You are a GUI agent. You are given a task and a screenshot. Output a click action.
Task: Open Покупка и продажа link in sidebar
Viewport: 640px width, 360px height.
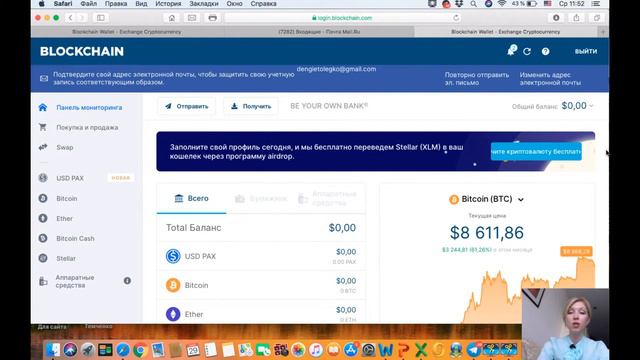point(87,127)
